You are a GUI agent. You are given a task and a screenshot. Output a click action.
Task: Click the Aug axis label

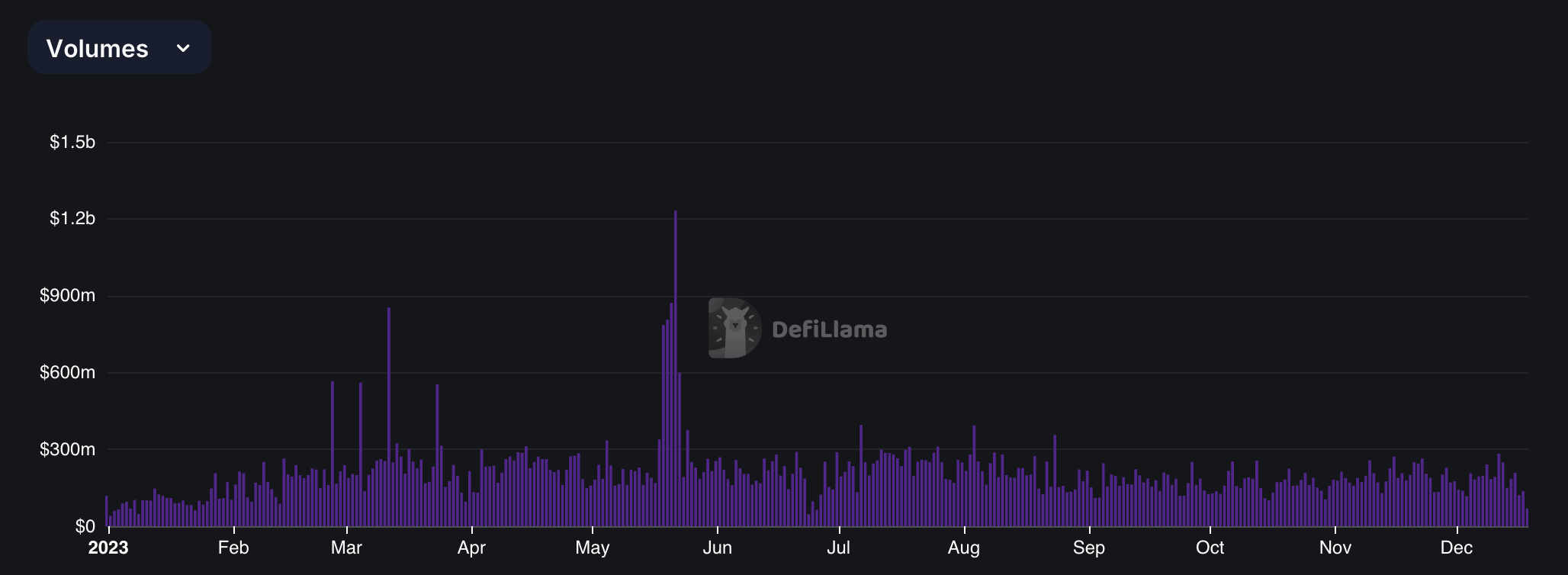964,548
